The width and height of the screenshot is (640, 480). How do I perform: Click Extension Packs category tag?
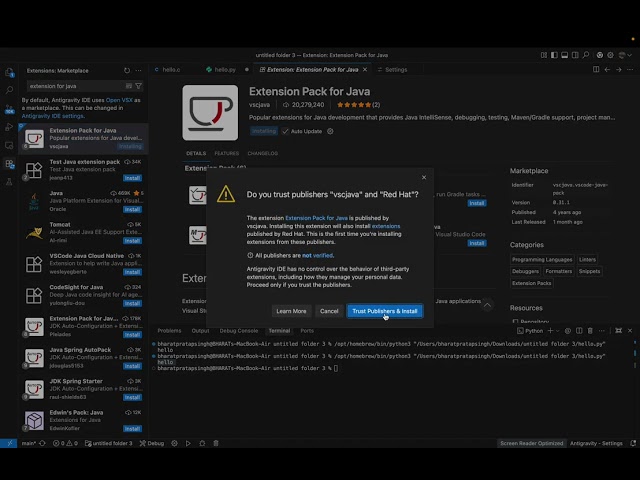point(531,283)
